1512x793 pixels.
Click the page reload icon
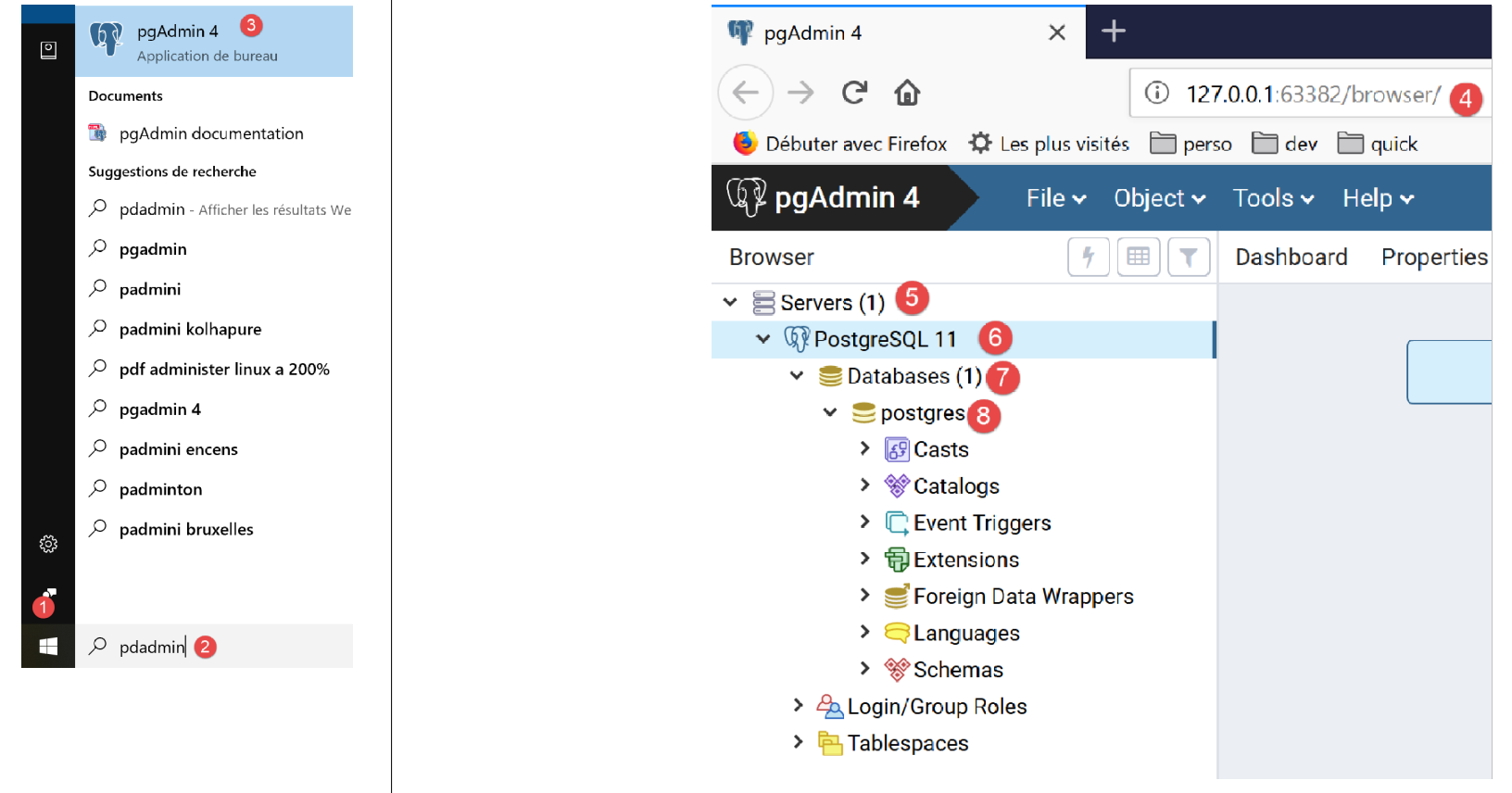[x=854, y=93]
